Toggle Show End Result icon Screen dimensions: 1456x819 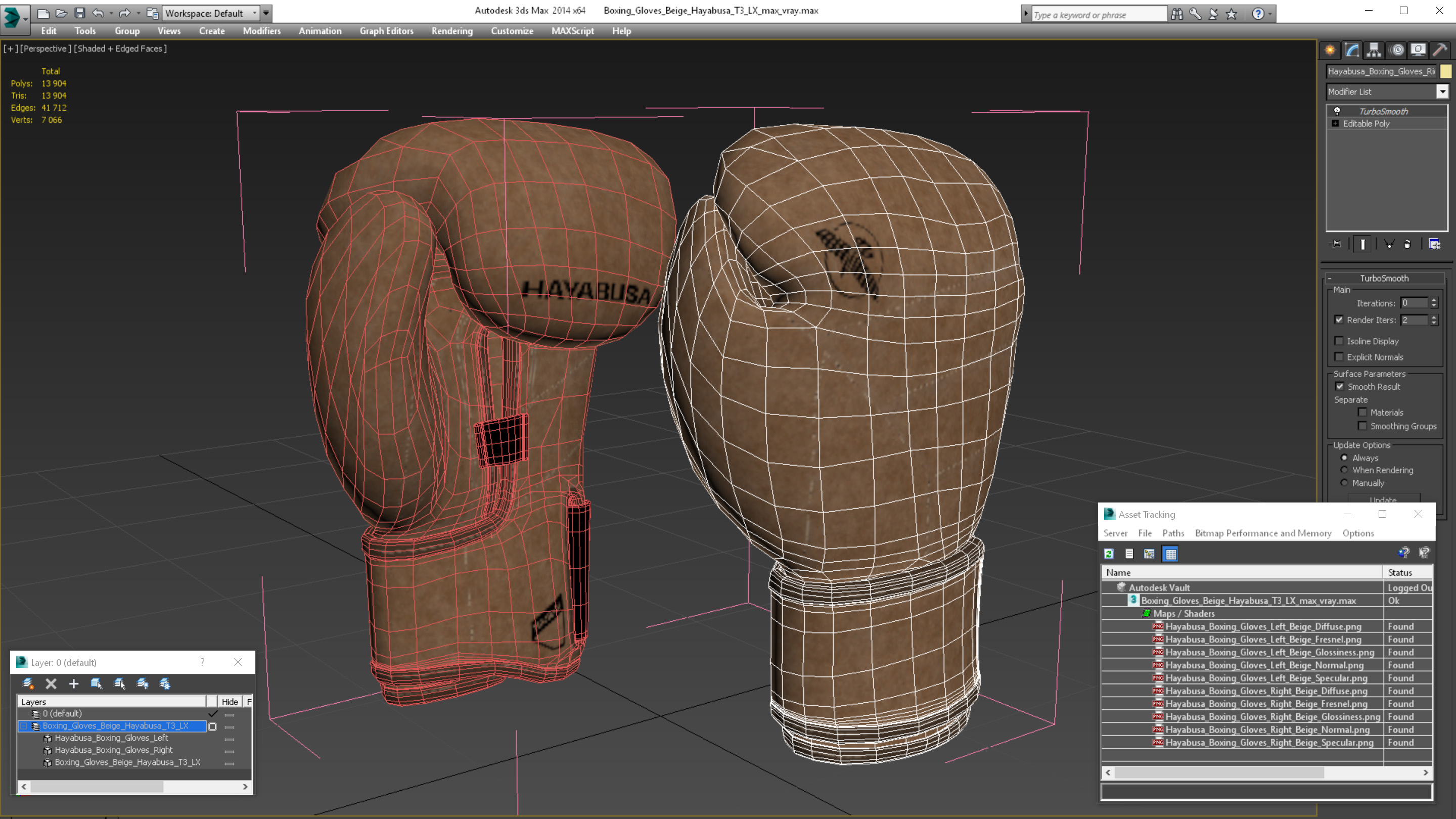click(x=1363, y=244)
